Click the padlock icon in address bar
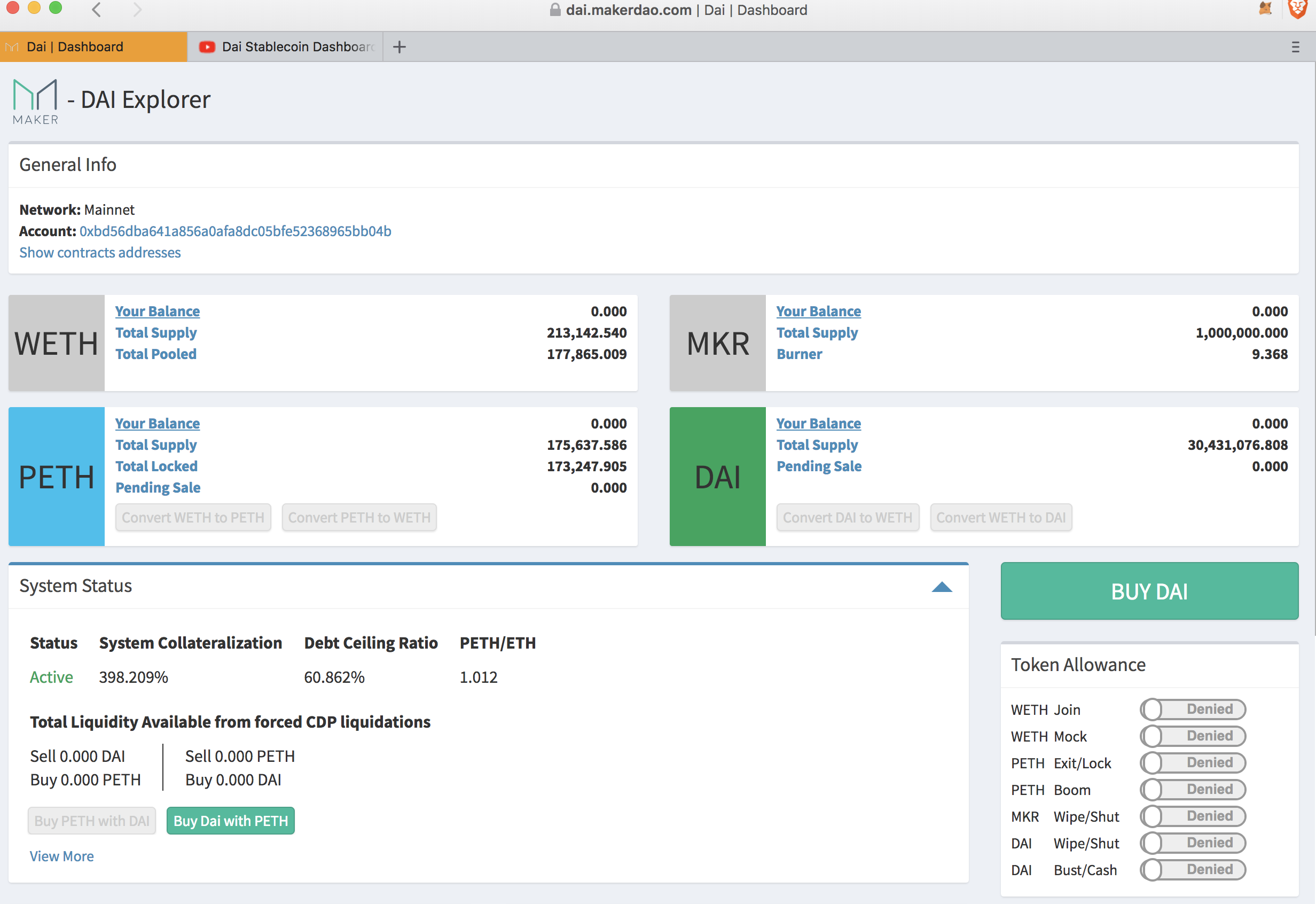Image resolution: width=1316 pixels, height=904 pixels. click(555, 10)
